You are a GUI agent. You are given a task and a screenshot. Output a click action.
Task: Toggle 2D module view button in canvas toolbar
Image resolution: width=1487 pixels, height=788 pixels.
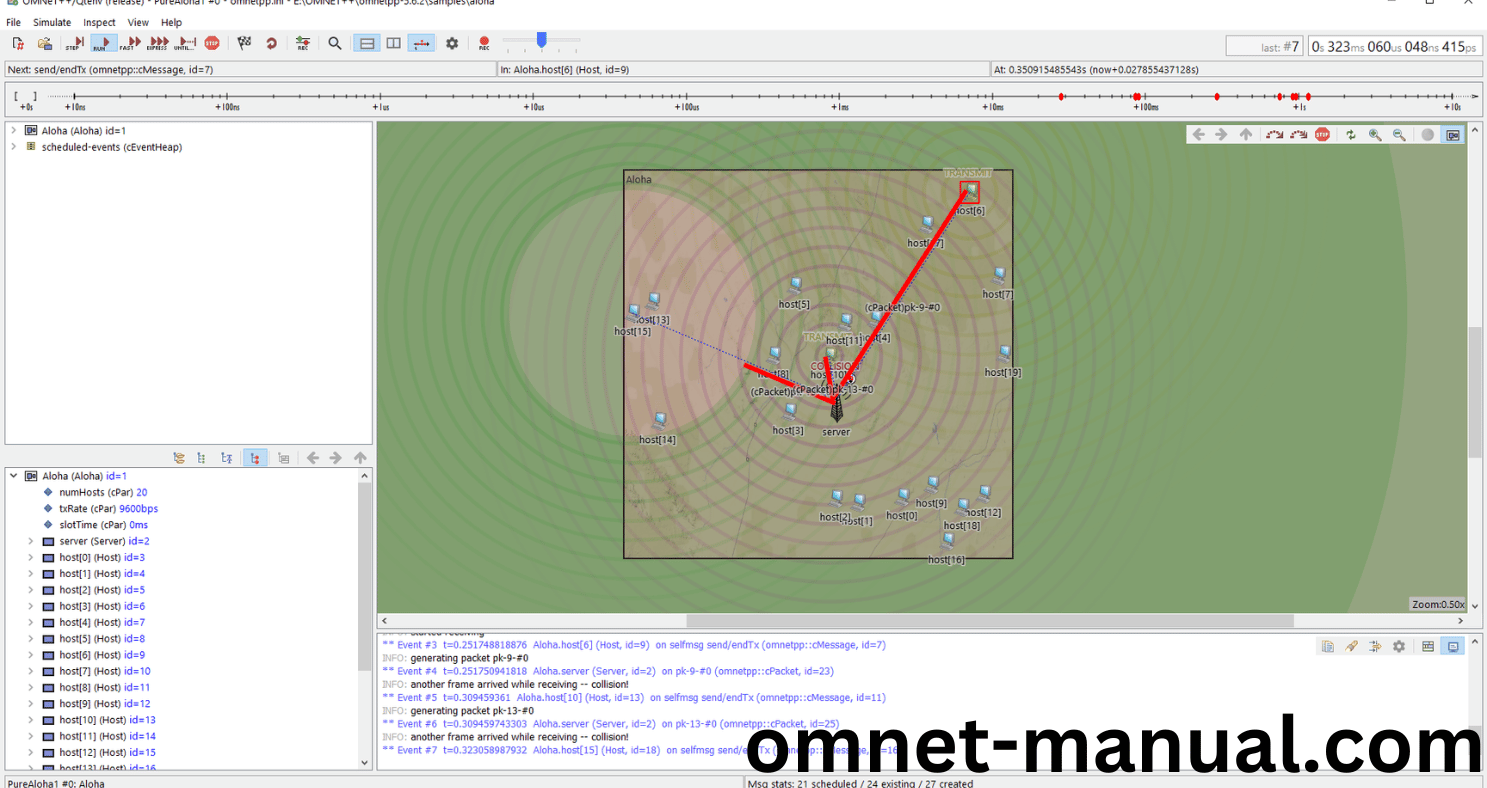(1452, 134)
